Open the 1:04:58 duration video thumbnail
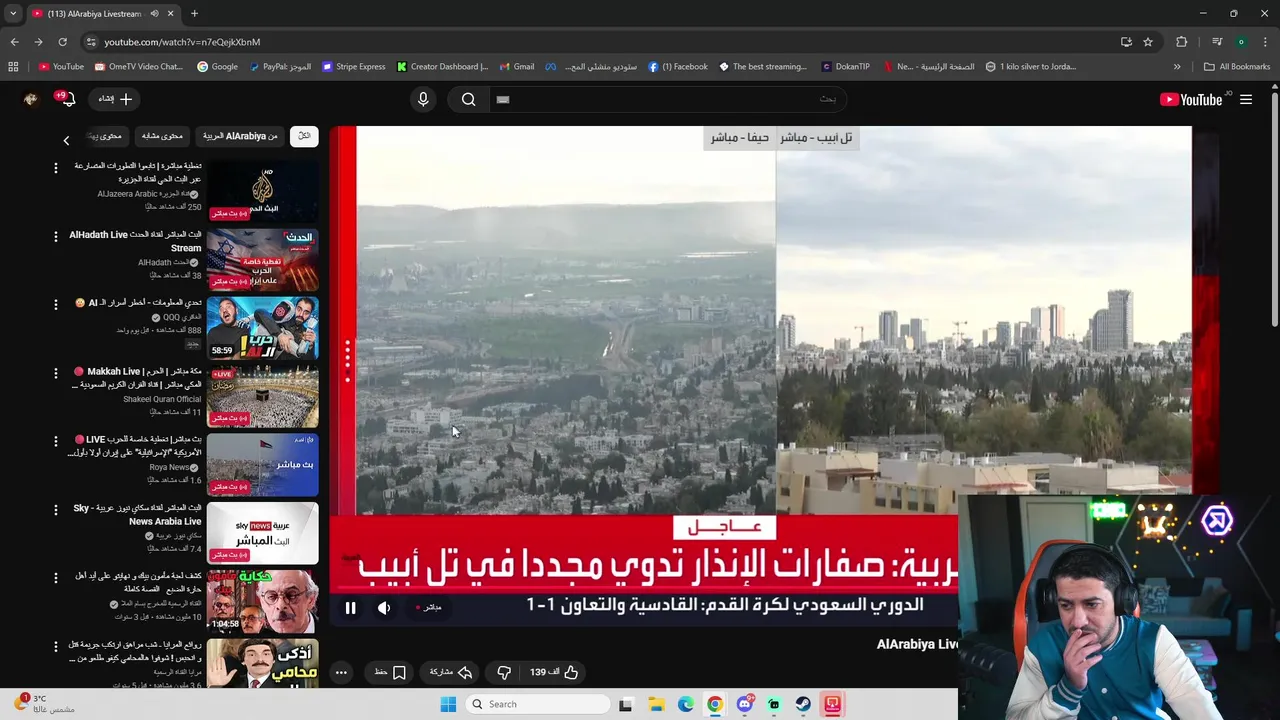Screen dimensions: 1280x720 click(x=262, y=601)
